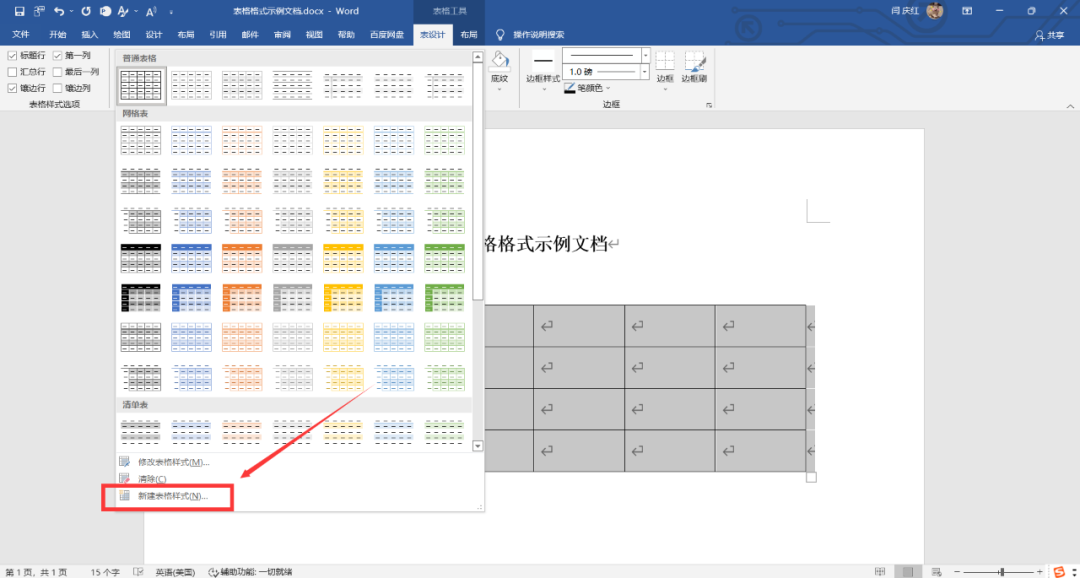Open the 文件 (File) tab
Screen dimensions: 1080x578
[x=21, y=34]
